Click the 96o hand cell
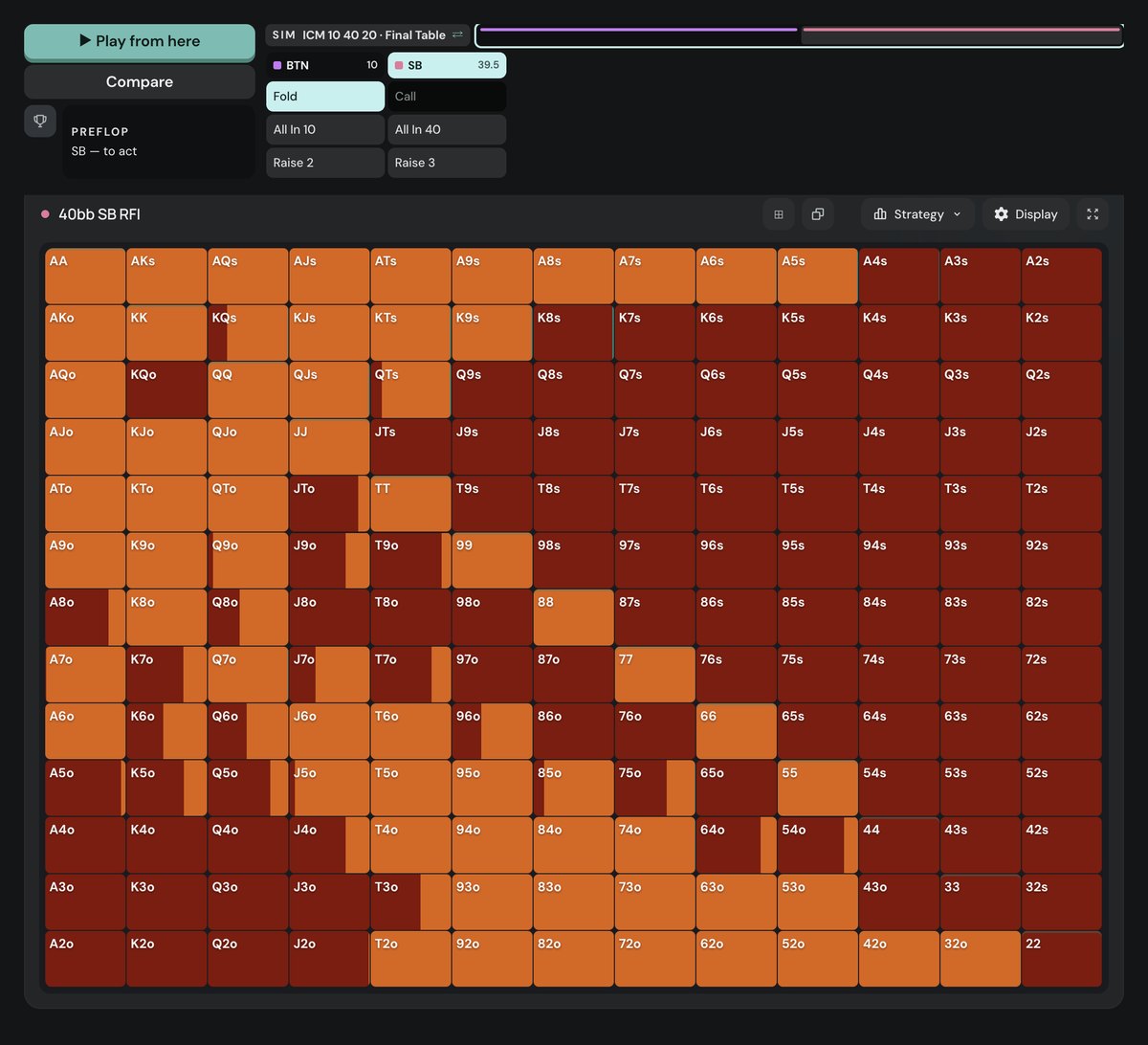1148x1045 pixels. point(492,732)
